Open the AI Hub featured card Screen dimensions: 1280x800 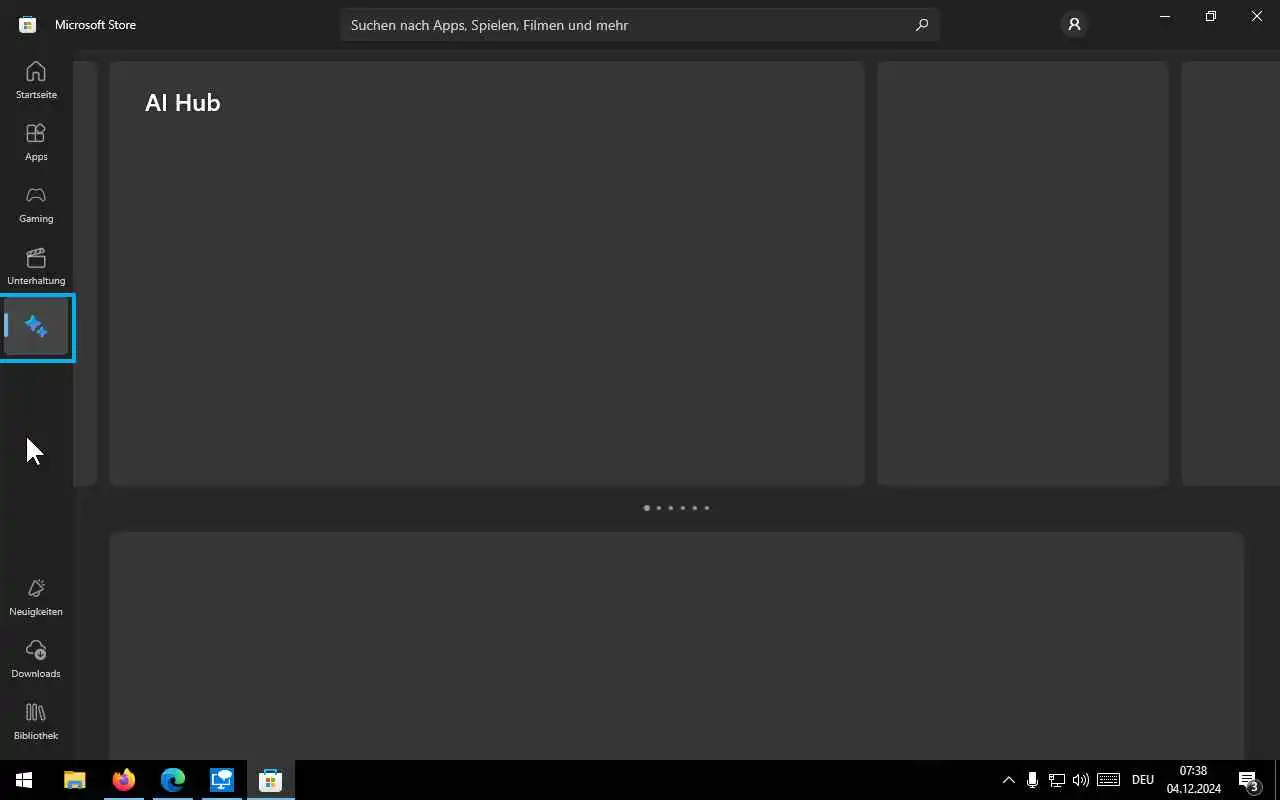487,273
